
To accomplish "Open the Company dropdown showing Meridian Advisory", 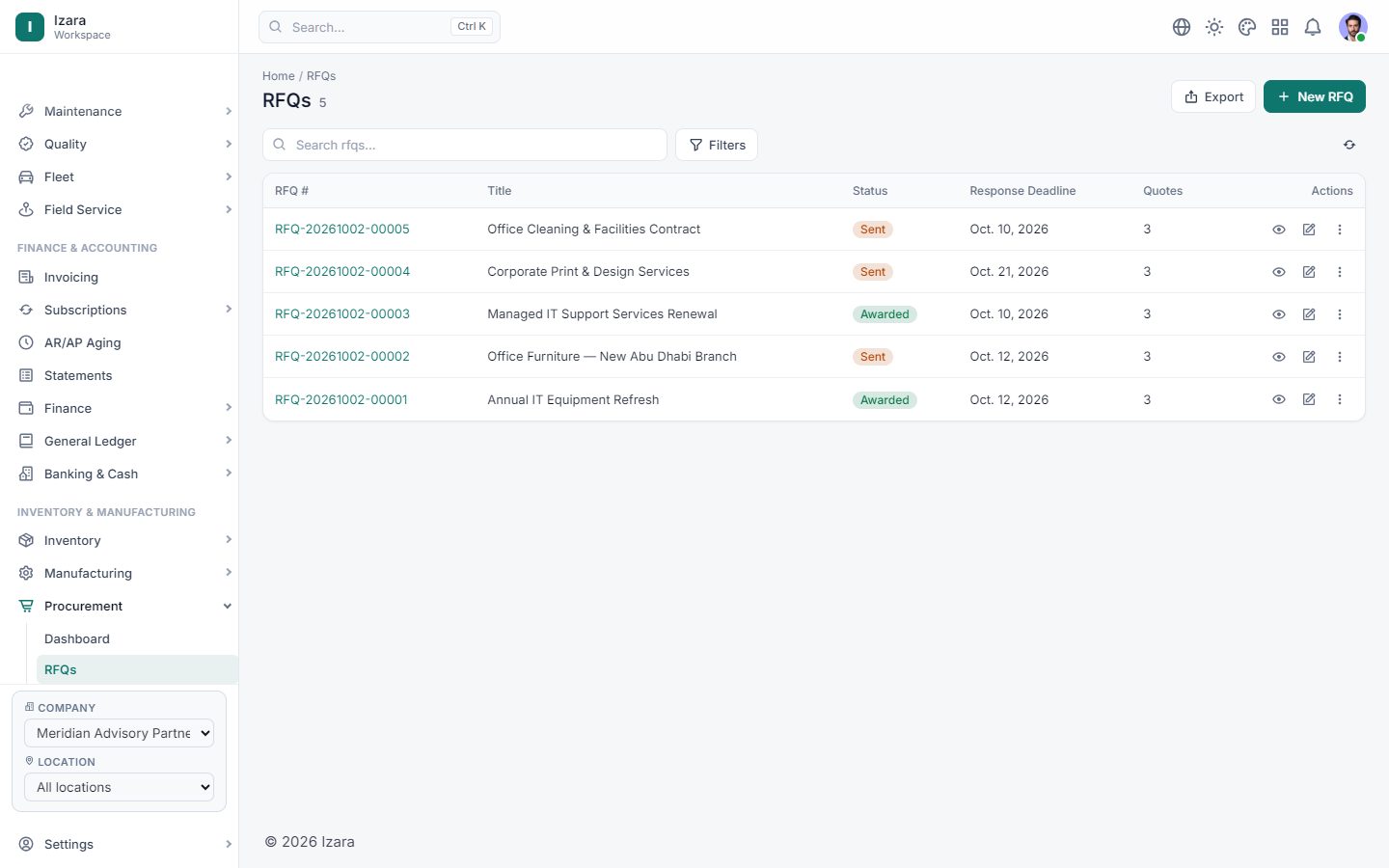I will (119, 733).
